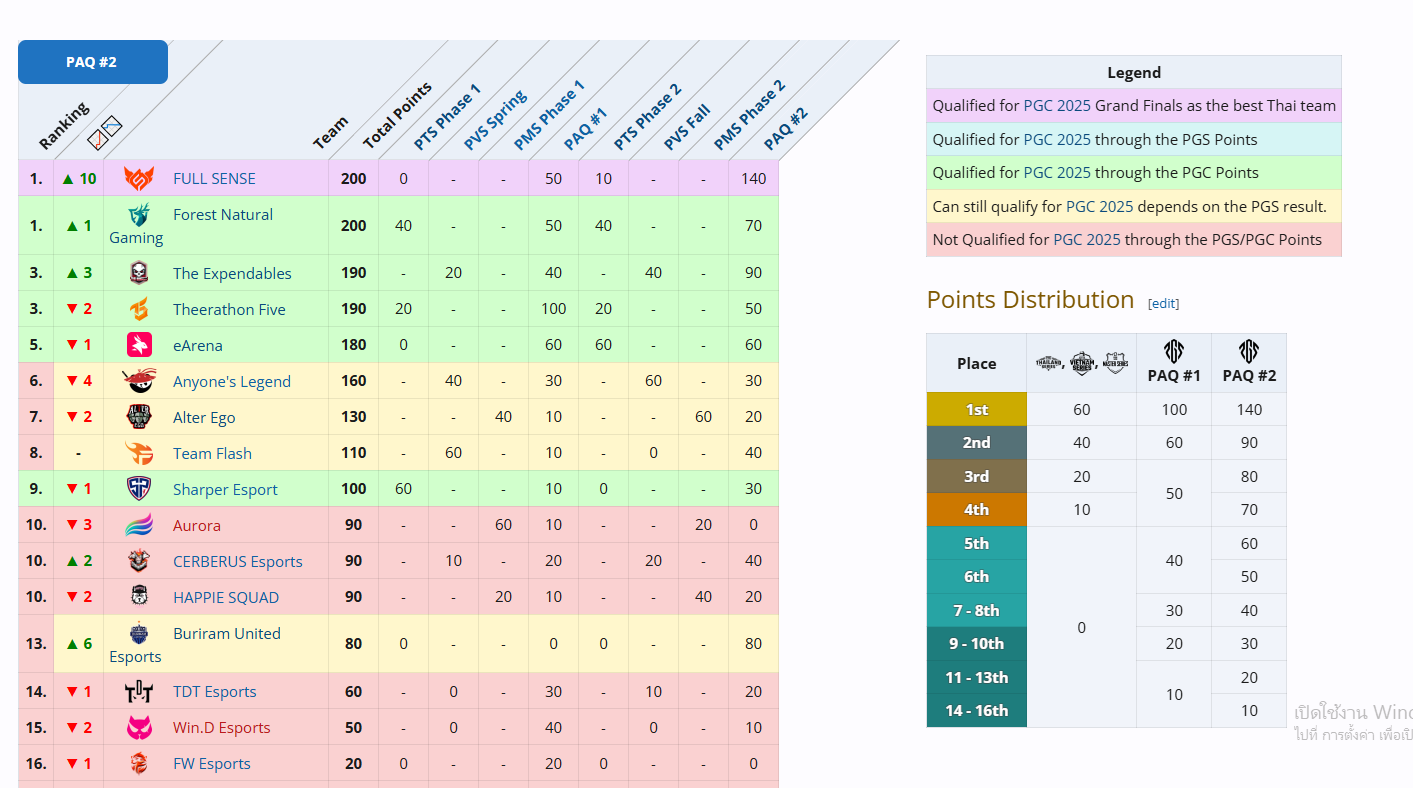Open the CERBERUS Esports link
Viewport: 1413px width, 788px height.
tap(238, 561)
